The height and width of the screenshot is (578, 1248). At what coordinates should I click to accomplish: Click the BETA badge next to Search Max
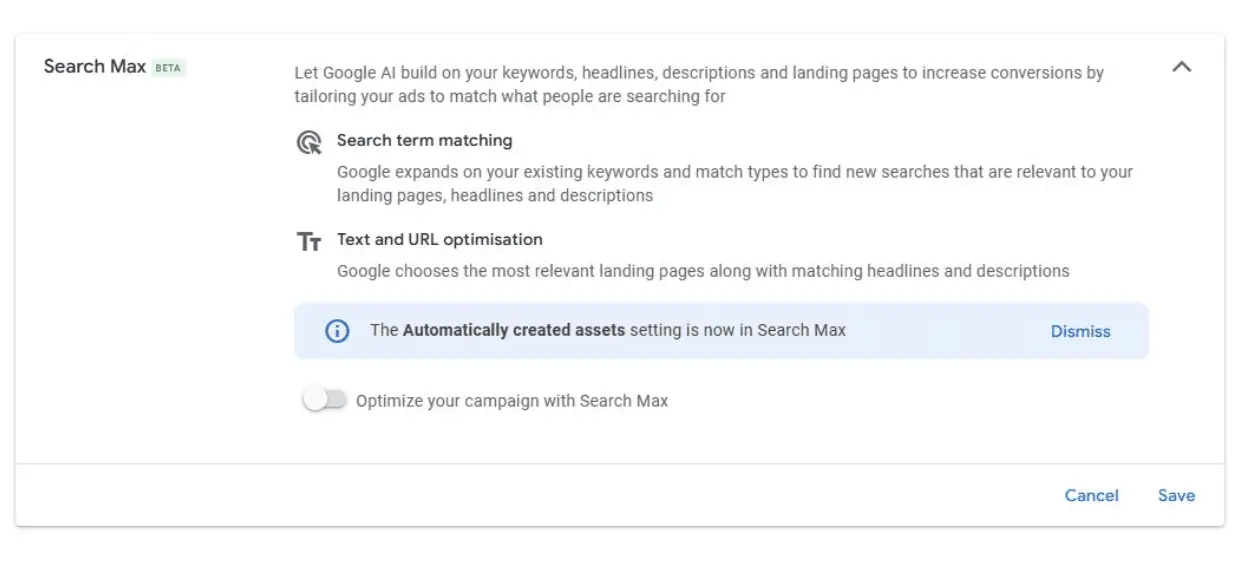pyautogui.click(x=167, y=67)
